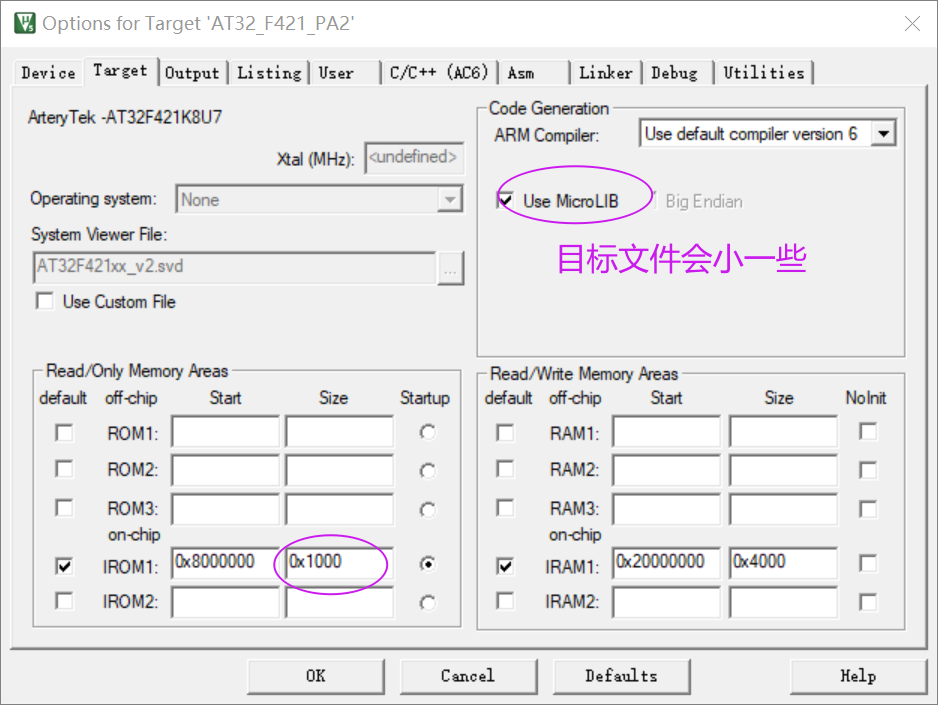Click the Cancel button
Screen dimensions: 938x705
click(468, 676)
